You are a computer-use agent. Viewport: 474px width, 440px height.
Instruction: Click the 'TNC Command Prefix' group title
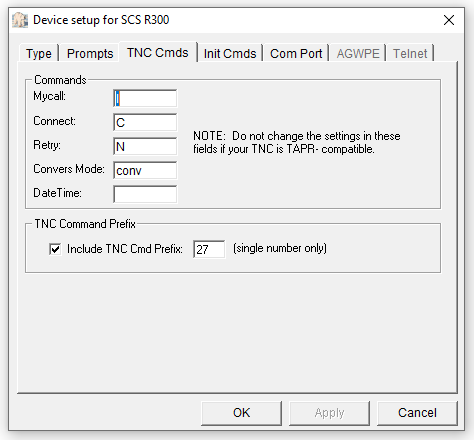pyautogui.click(x=85, y=224)
